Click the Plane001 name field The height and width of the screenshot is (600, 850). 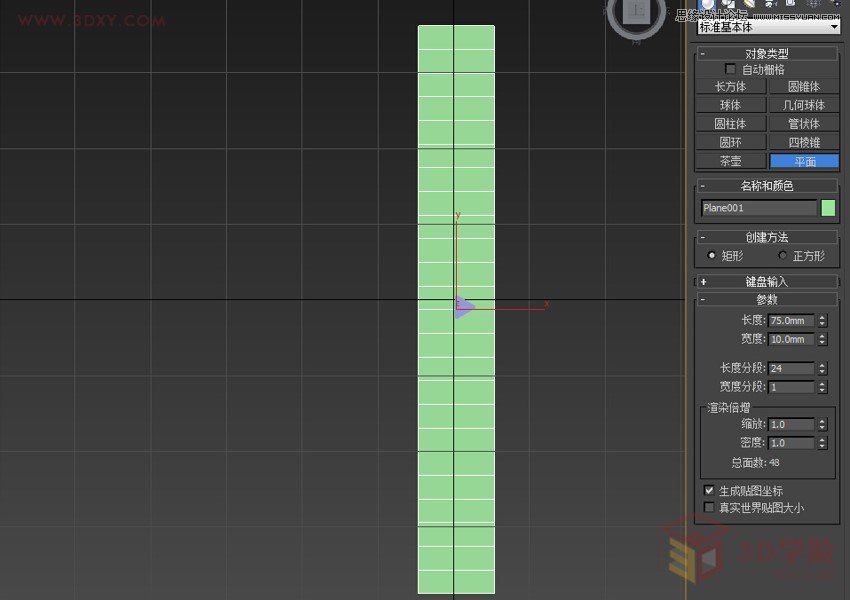[x=759, y=208]
